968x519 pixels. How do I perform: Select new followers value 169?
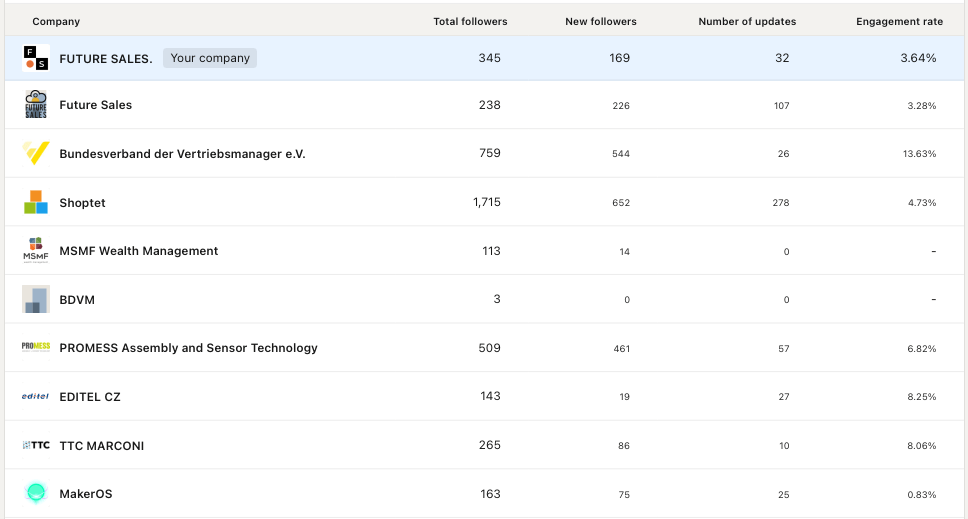[x=619, y=58]
